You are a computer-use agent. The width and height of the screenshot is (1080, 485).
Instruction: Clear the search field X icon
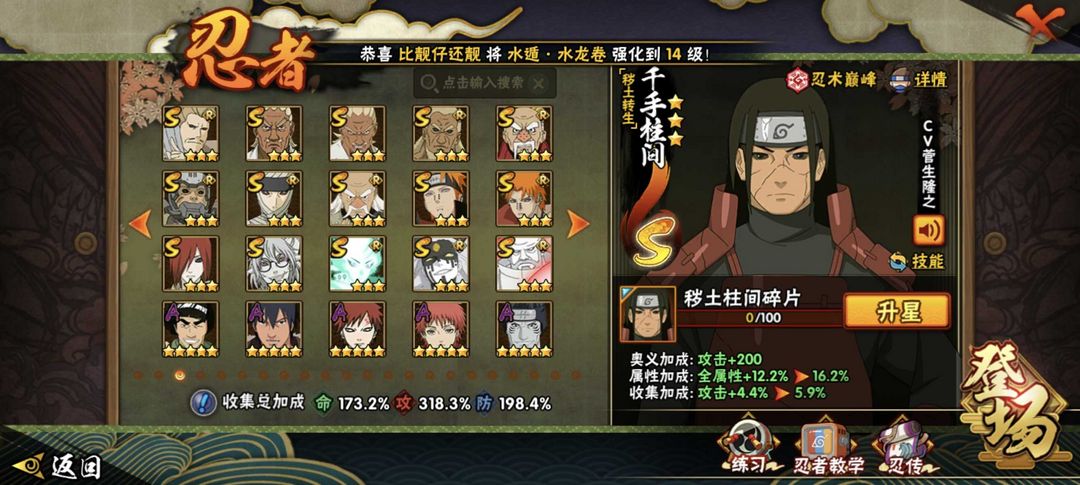coord(539,84)
